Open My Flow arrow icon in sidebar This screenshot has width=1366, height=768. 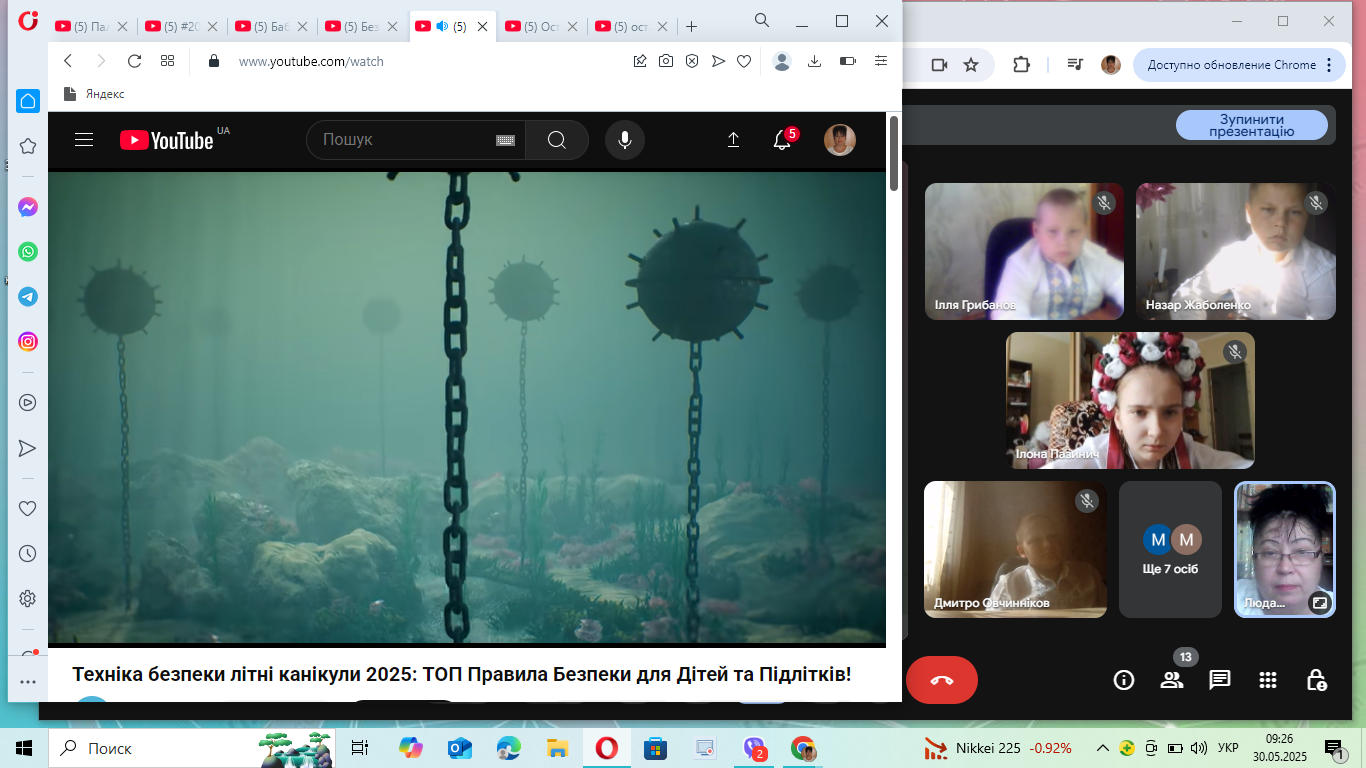click(x=28, y=448)
